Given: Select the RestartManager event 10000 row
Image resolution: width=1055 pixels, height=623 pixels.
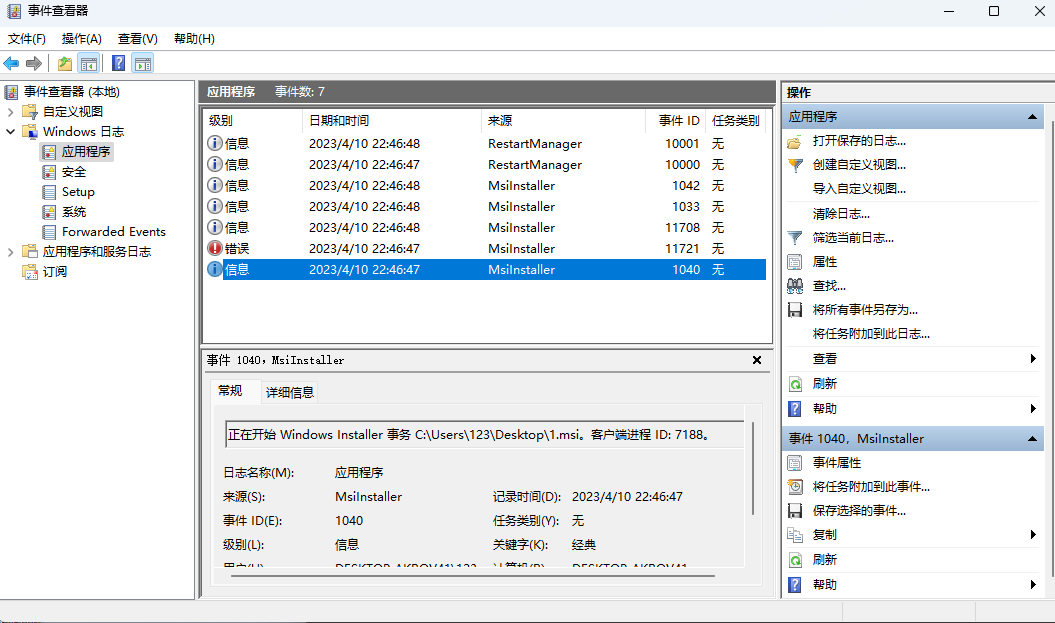Looking at the screenshot, I should point(486,165).
